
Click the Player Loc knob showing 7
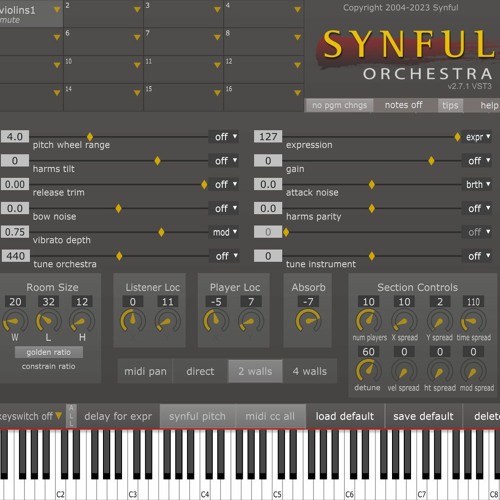coord(251,321)
